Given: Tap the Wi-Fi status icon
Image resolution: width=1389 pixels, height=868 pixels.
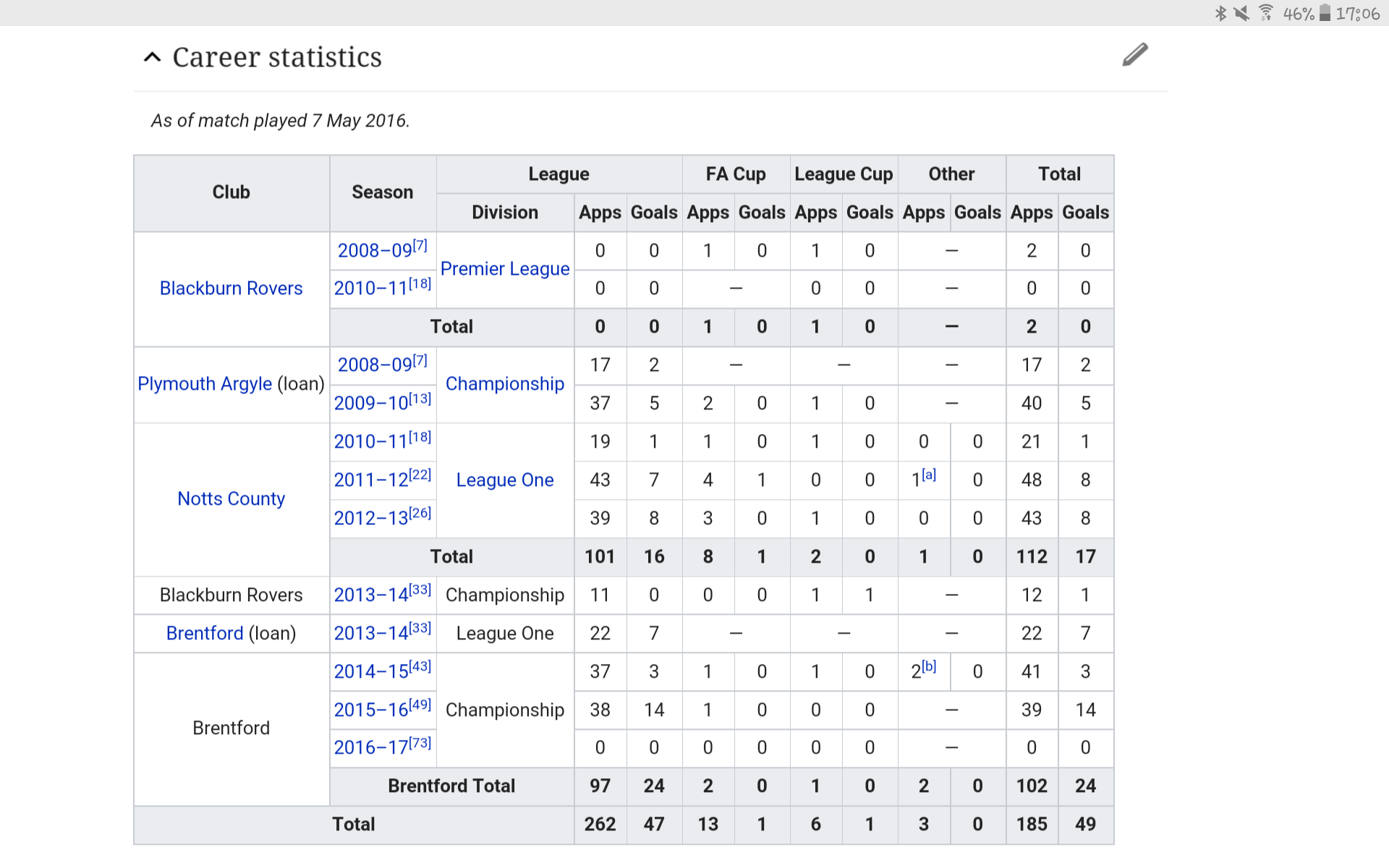Looking at the screenshot, I should (1266, 13).
